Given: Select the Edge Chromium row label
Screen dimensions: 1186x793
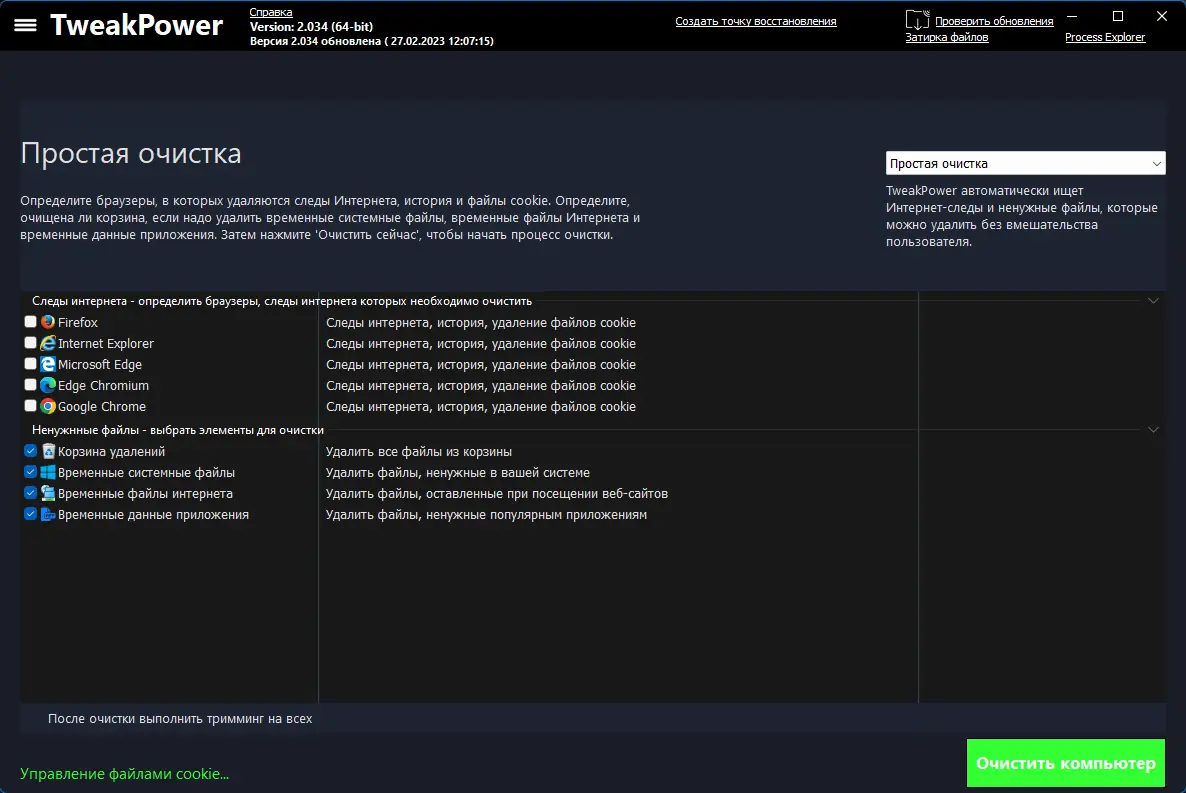Looking at the screenshot, I should click(104, 386).
